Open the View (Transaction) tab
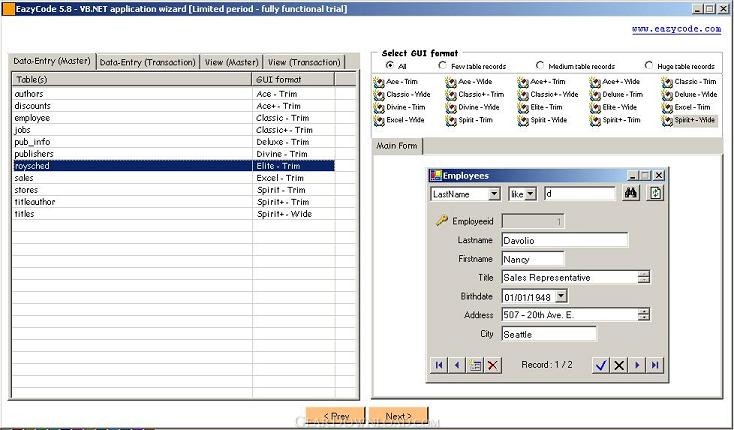Viewport: 734px width, 430px height. pos(304,62)
